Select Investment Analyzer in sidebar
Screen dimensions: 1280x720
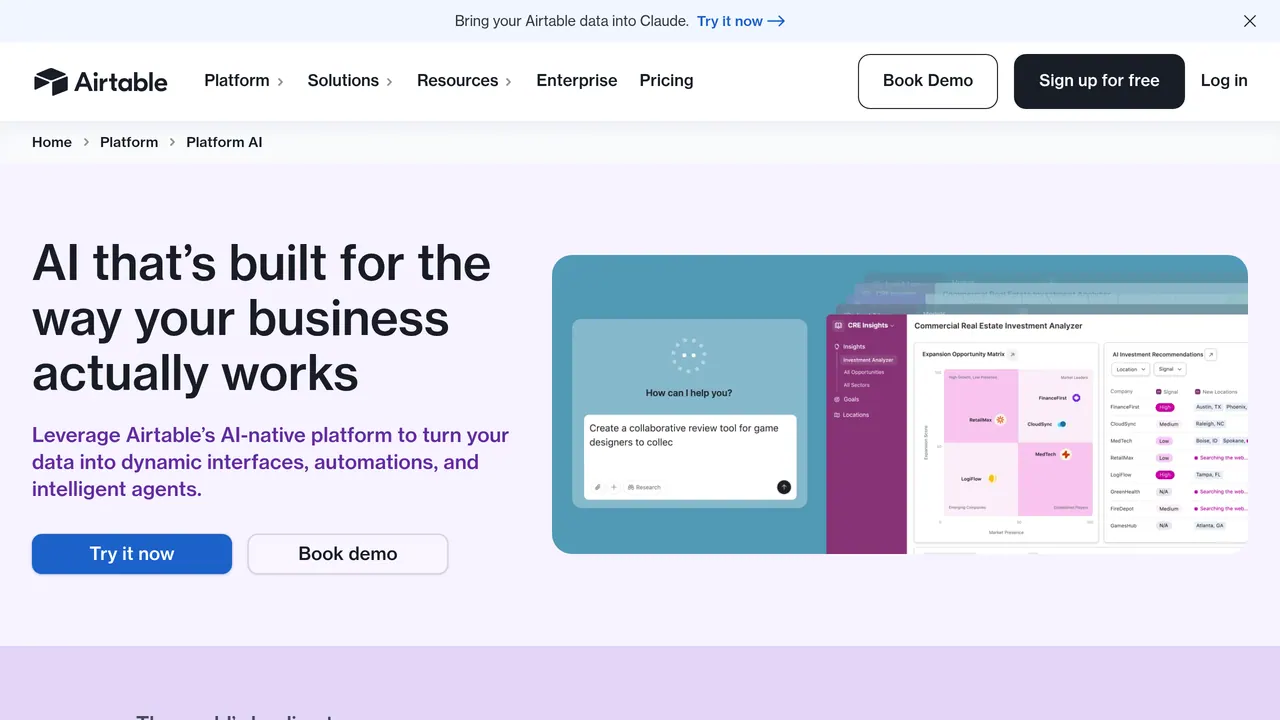click(868, 360)
